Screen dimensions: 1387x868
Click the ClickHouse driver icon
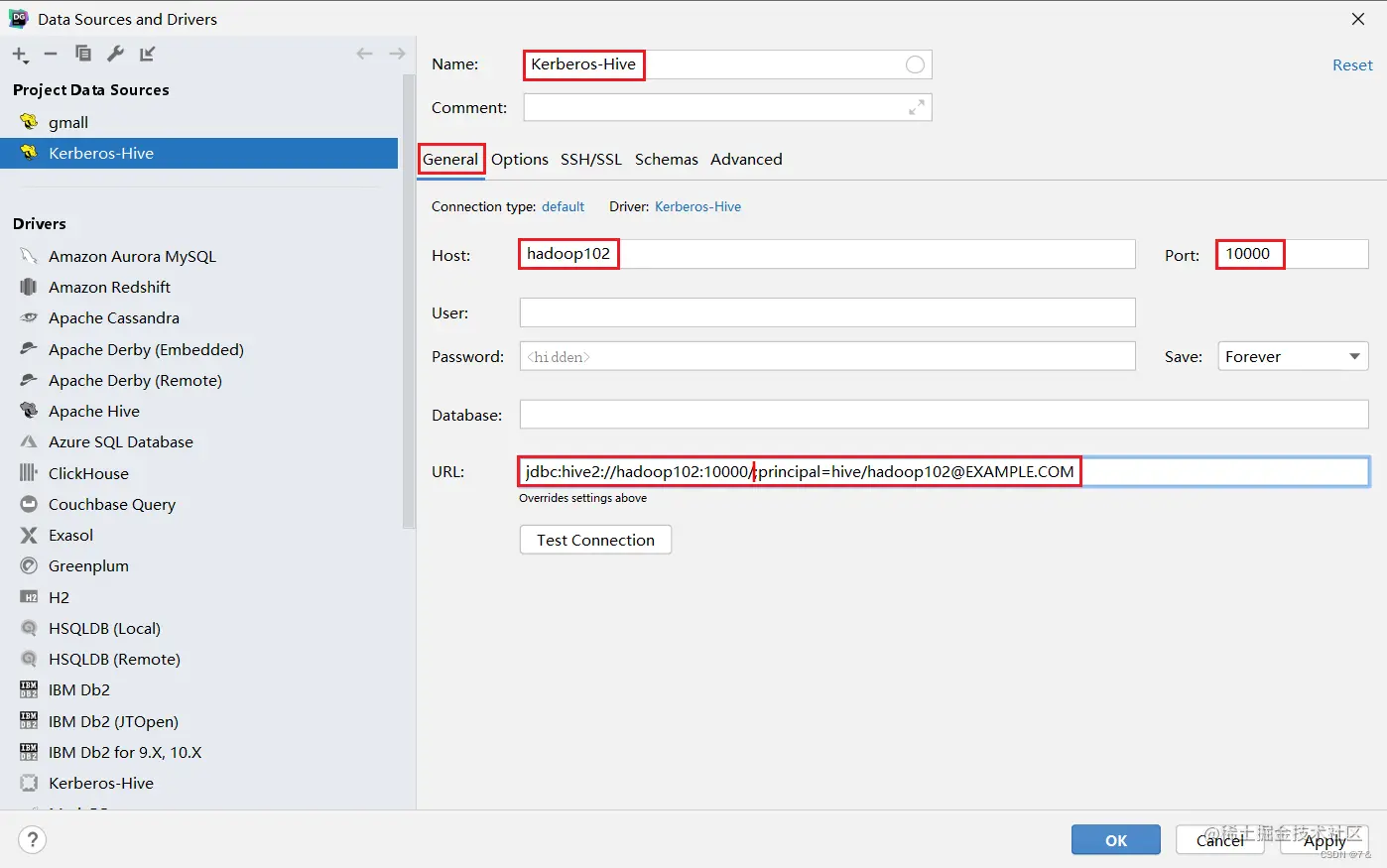point(29,473)
